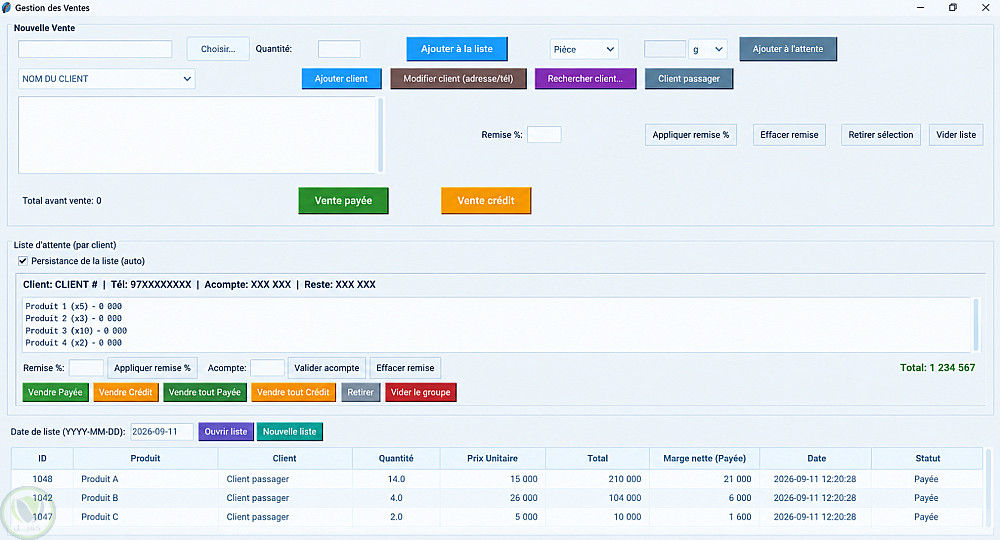Toggle Persistance de la liste checkbox

click(23, 261)
